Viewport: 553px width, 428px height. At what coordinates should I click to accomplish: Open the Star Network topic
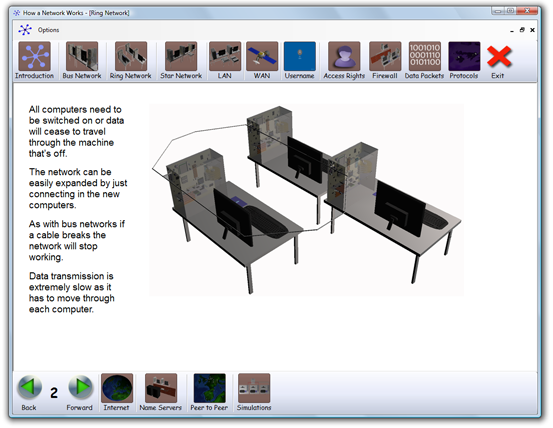181,56
